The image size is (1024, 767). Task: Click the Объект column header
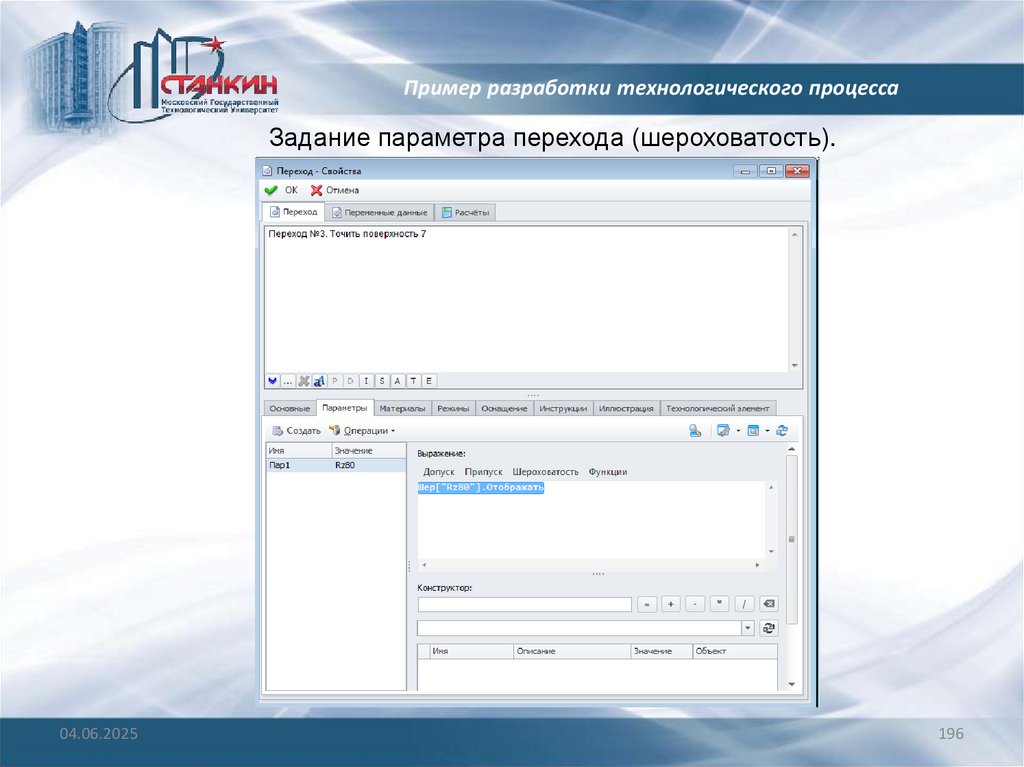click(735, 651)
